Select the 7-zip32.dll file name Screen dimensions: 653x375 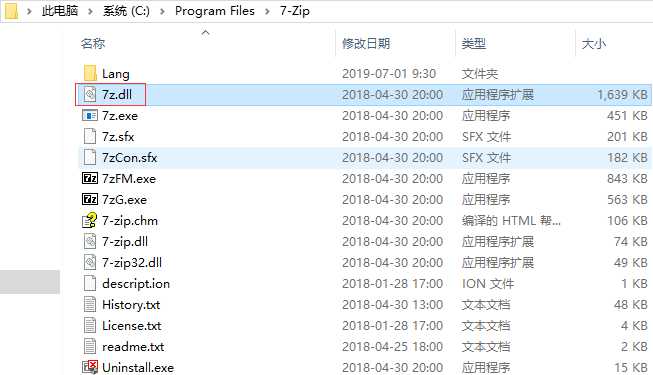pyautogui.click(x=132, y=262)
